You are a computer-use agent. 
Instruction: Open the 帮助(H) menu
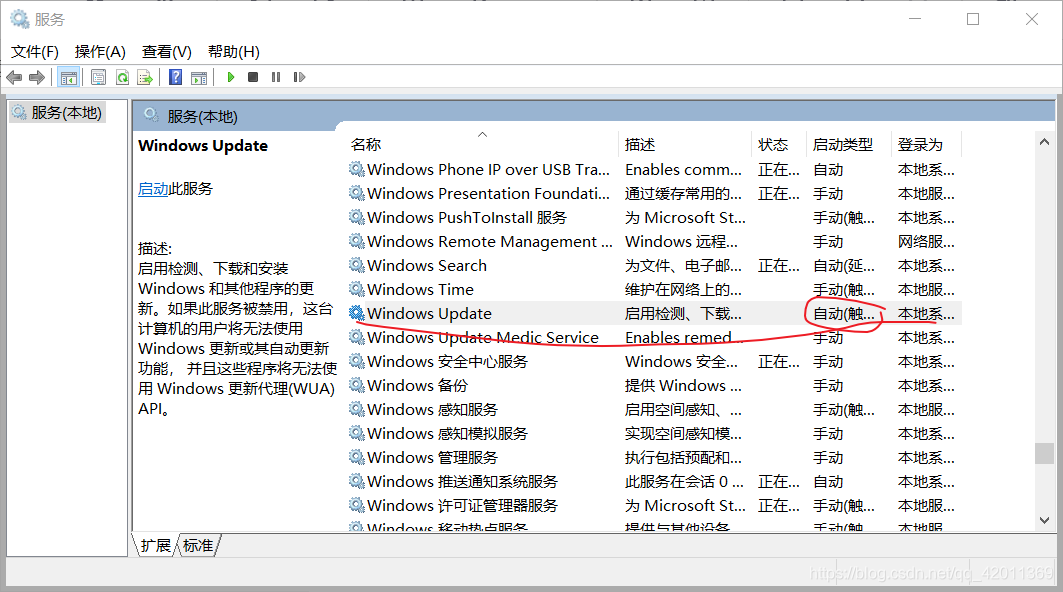click(x=233, y=52)
